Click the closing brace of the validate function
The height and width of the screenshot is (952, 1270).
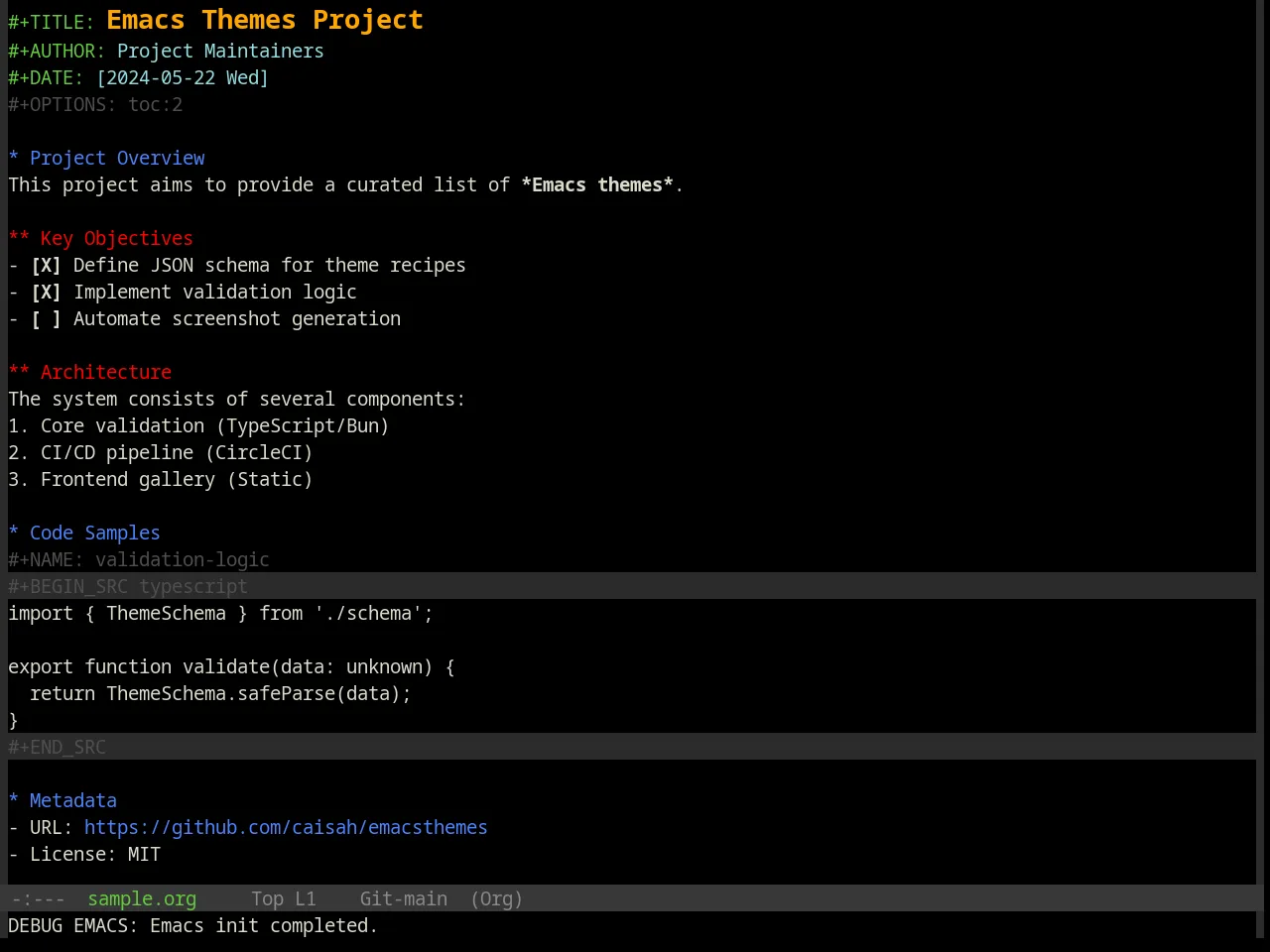pyautogui.click(x=14, y=721)
